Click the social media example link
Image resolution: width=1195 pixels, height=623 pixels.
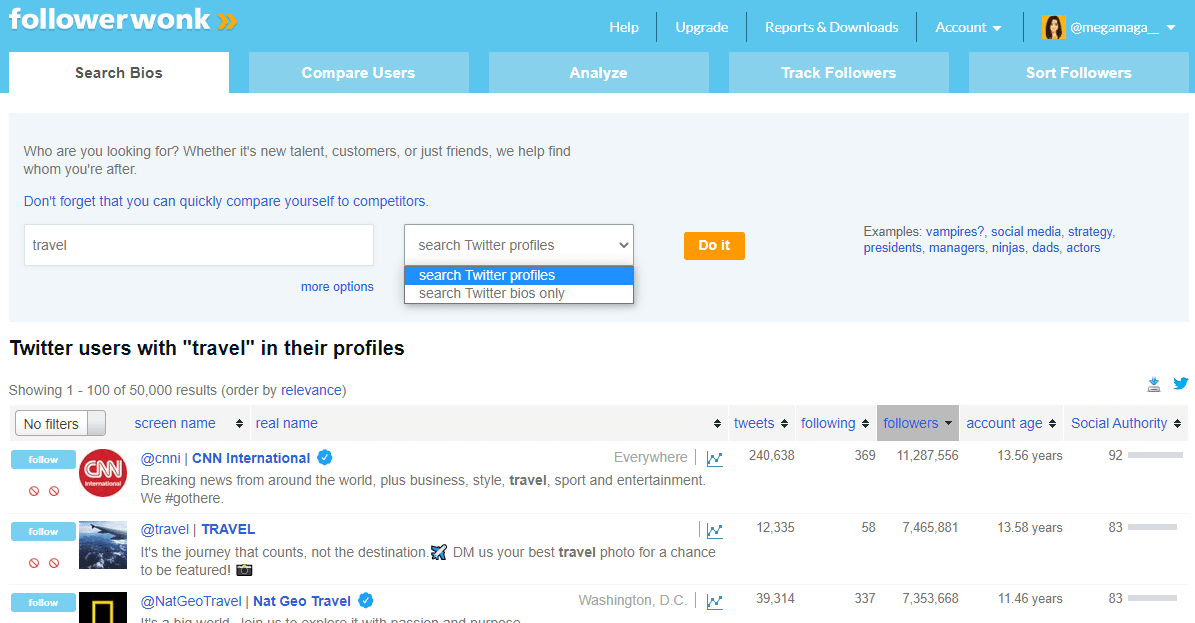1026,232
